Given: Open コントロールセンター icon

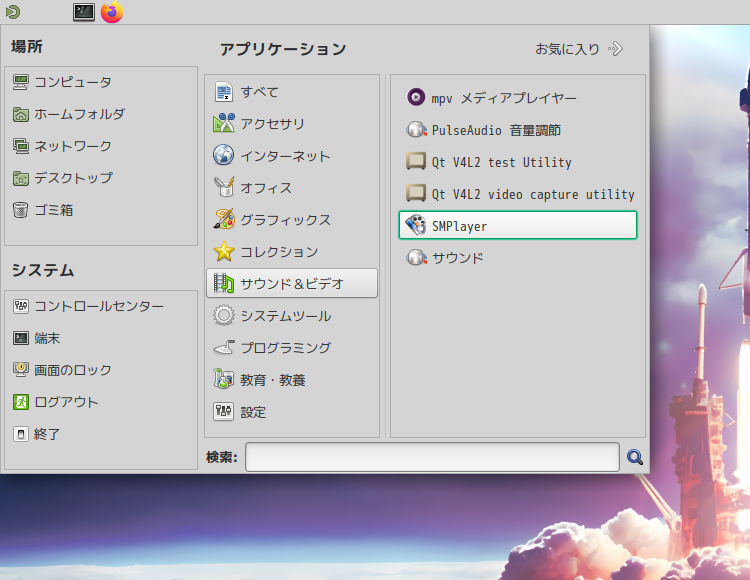Looking at the screenshot, I should [21, 306].
